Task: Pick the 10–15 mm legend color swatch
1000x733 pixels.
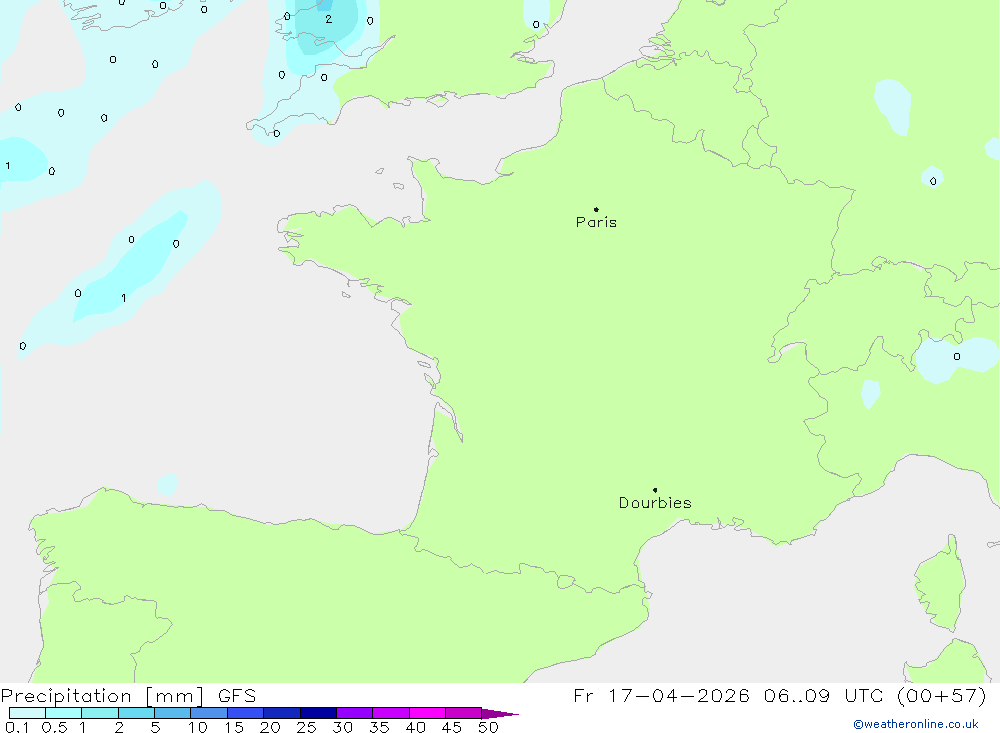Action: [209, 713]
